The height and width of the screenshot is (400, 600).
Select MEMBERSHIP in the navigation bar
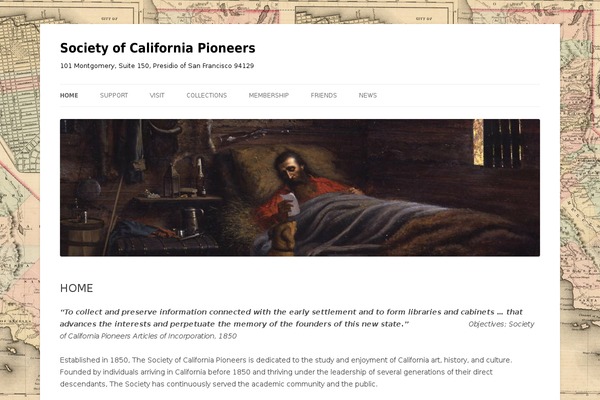click(x=269, y=95)
